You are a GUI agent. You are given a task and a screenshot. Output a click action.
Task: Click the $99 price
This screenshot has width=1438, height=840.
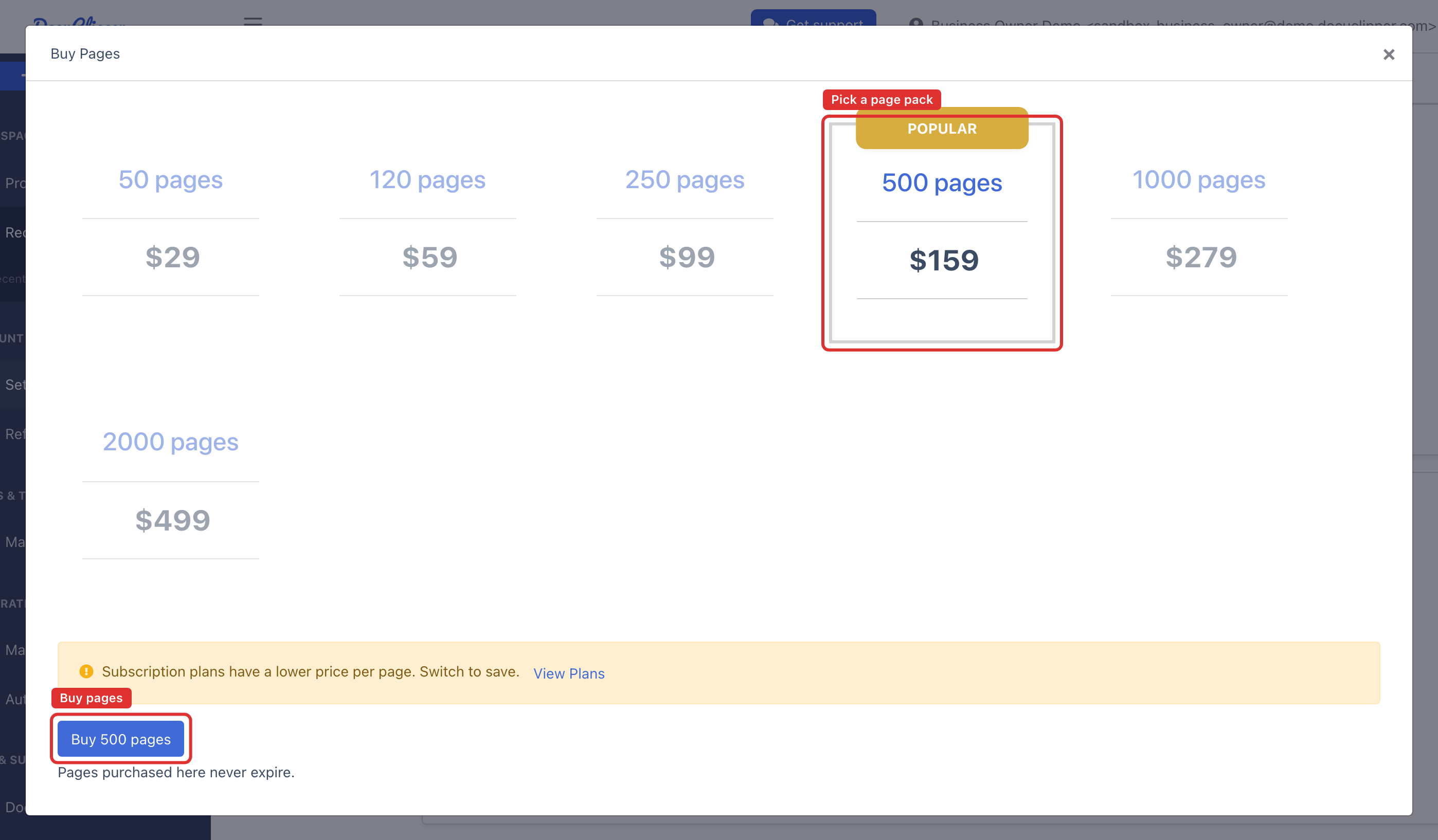[687, 257]
